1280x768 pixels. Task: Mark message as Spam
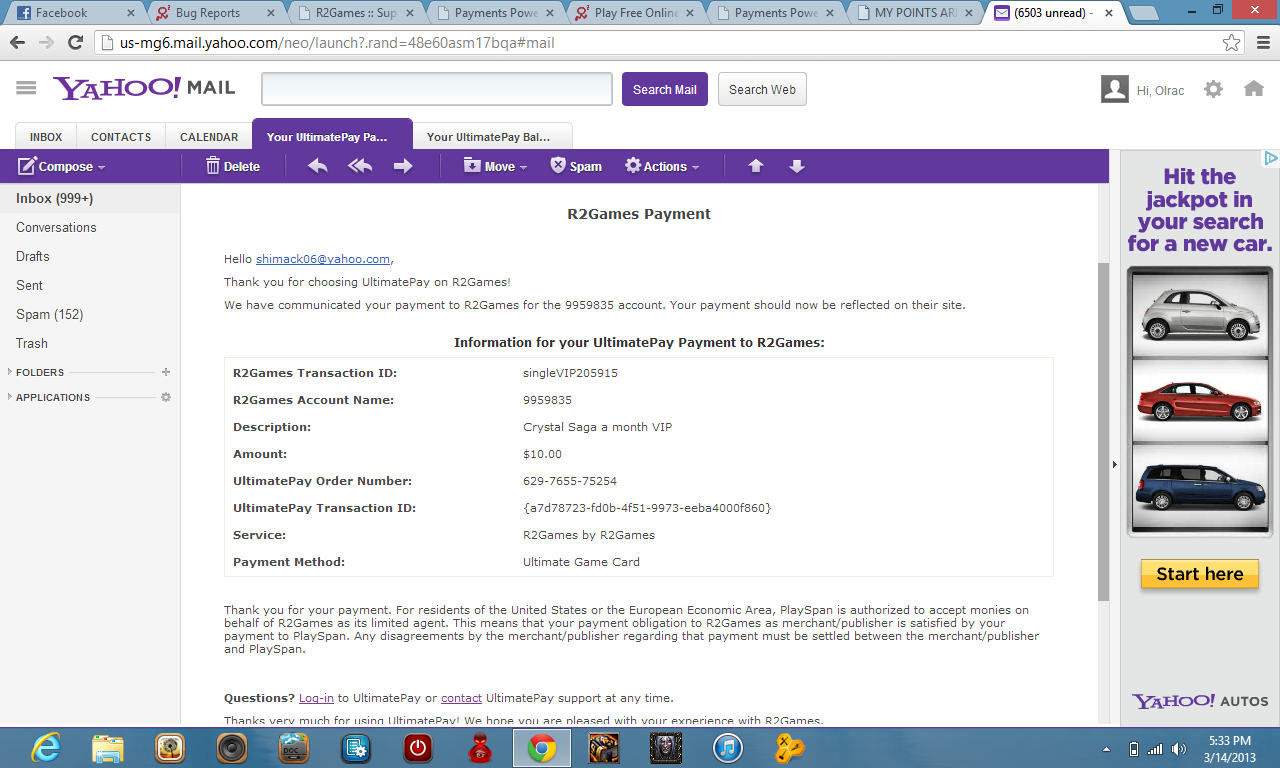point(576,166)
